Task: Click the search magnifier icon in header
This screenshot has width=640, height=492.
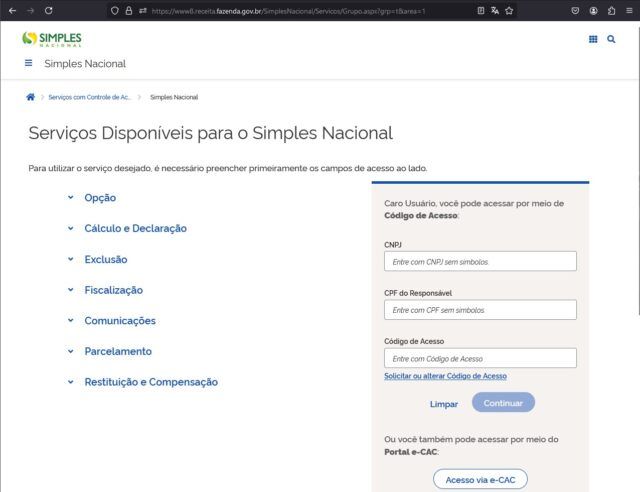Action: (x=611, y=39)
